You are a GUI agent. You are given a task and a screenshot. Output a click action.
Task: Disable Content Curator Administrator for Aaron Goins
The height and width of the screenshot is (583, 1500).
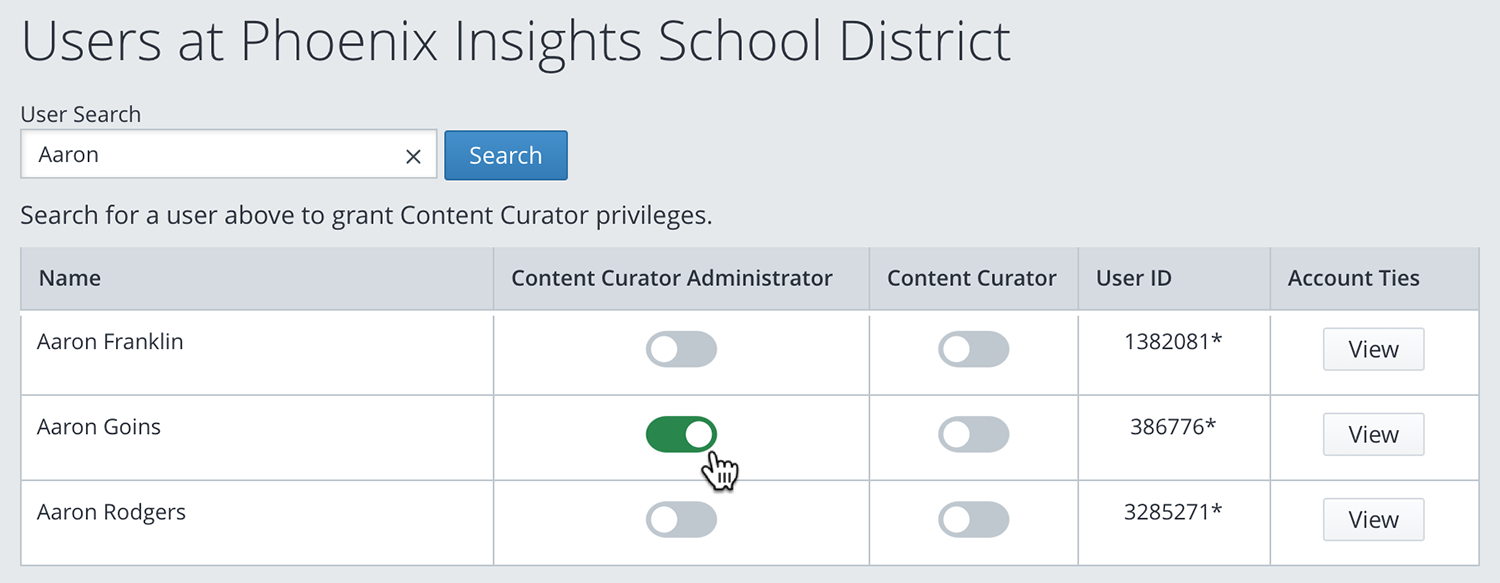click(681, 434)
